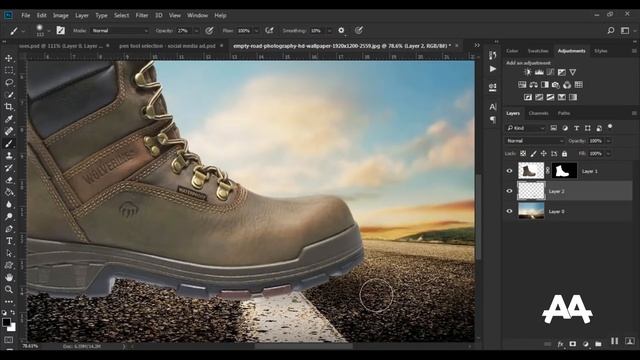The width and height of the screenshot is (640, 360).
Task: Add a Vibrance adjustment
Action: coord(573,72)
